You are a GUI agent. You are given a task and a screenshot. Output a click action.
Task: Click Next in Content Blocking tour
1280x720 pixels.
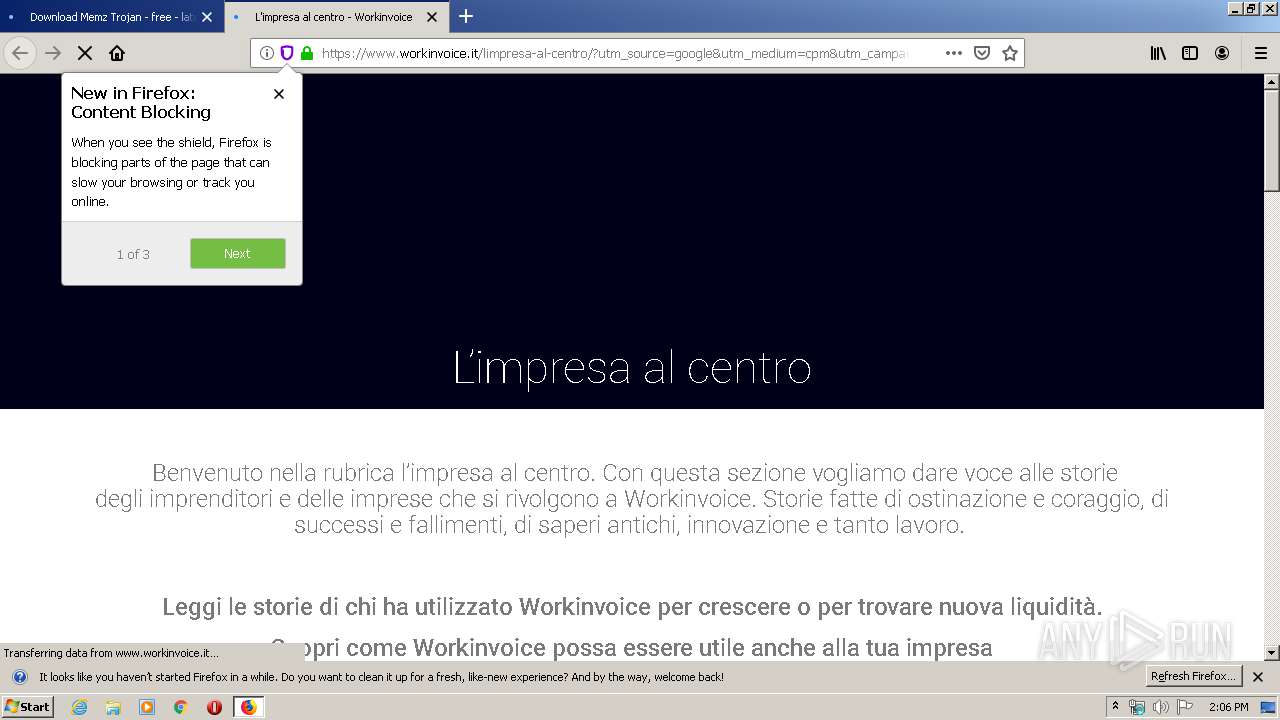click(x=238, y=254)
